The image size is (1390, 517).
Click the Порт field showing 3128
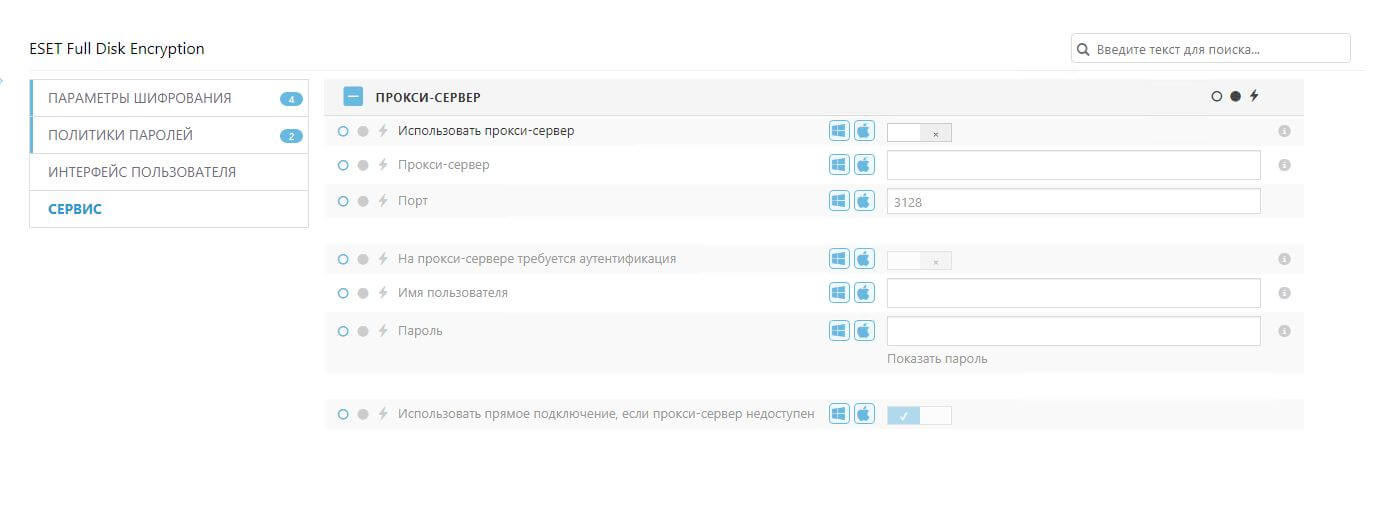tap(1073, 201)
